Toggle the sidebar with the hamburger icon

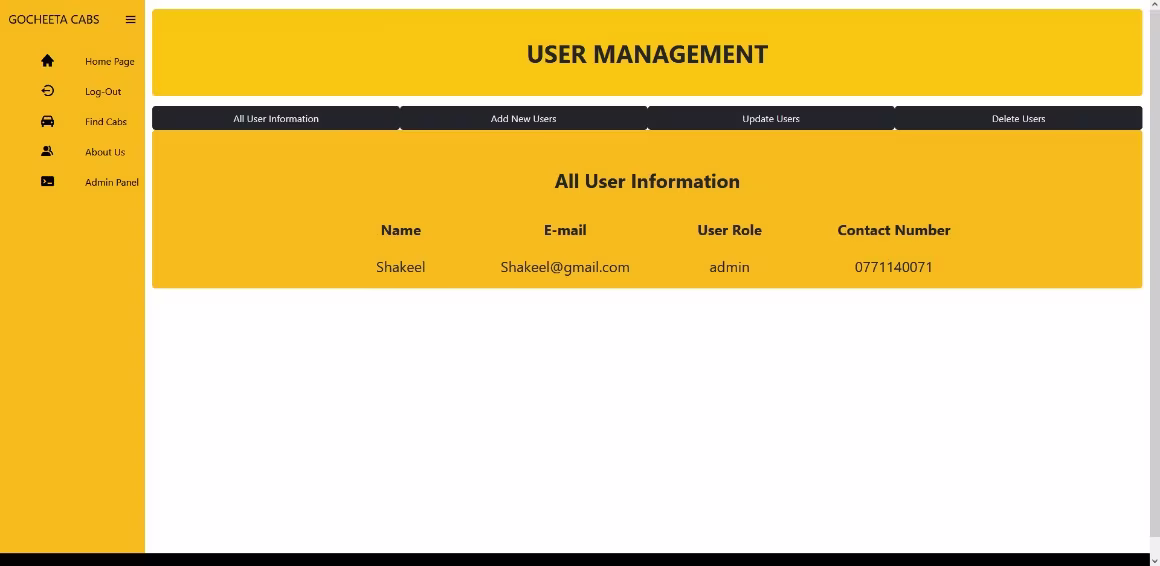[x=130, y=19]
